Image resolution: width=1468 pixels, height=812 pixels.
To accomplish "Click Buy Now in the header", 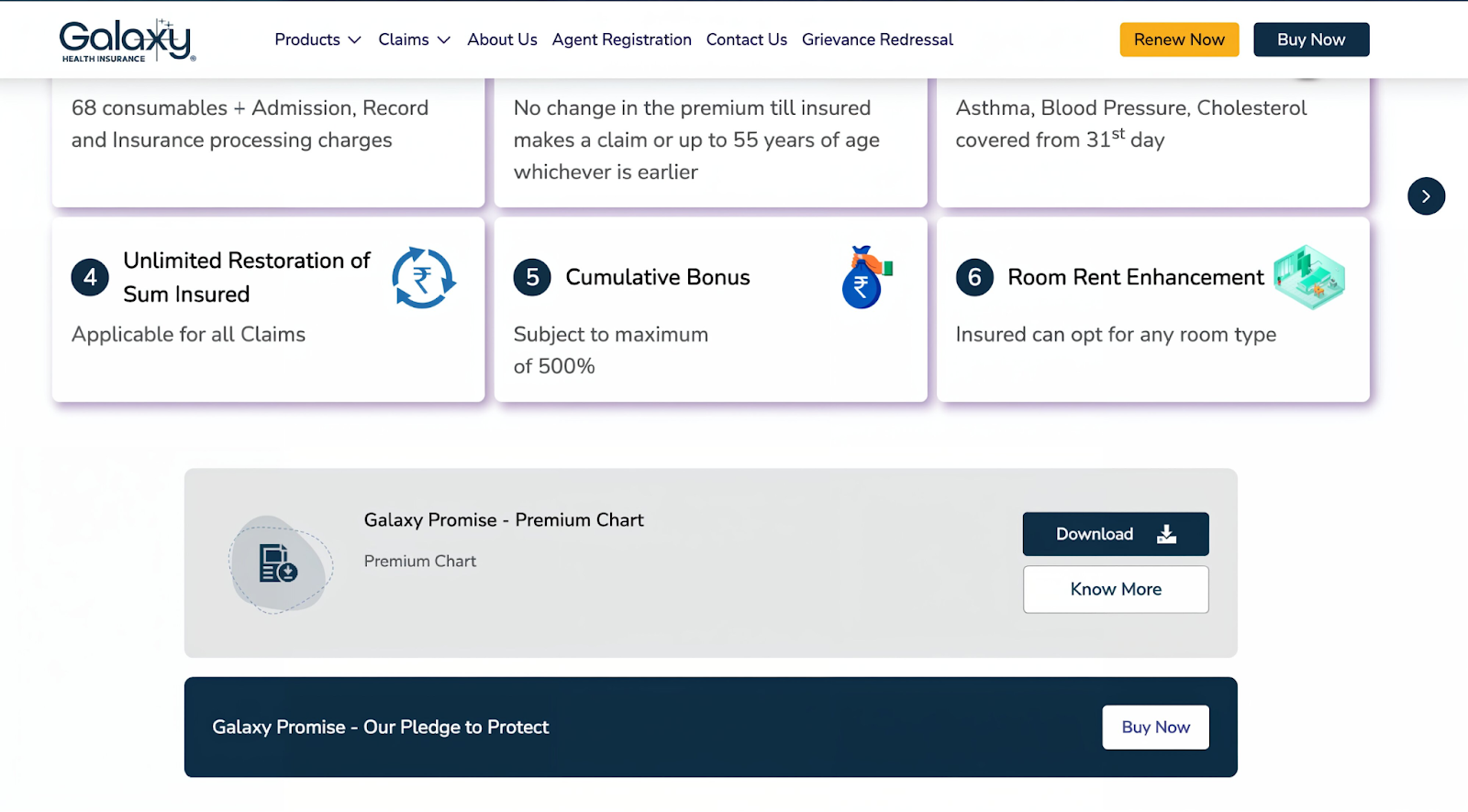I will point(1311,39).
